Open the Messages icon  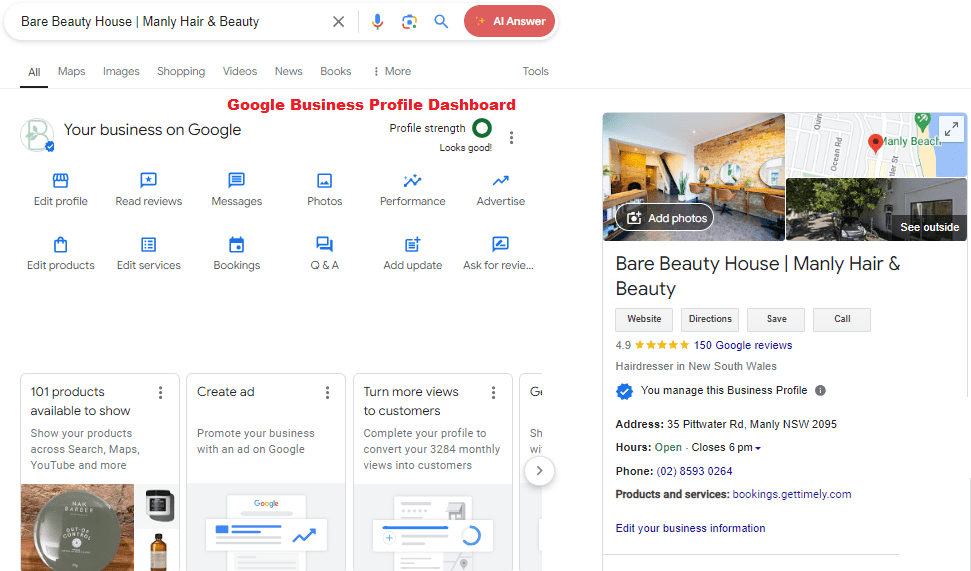click(237, 180)
